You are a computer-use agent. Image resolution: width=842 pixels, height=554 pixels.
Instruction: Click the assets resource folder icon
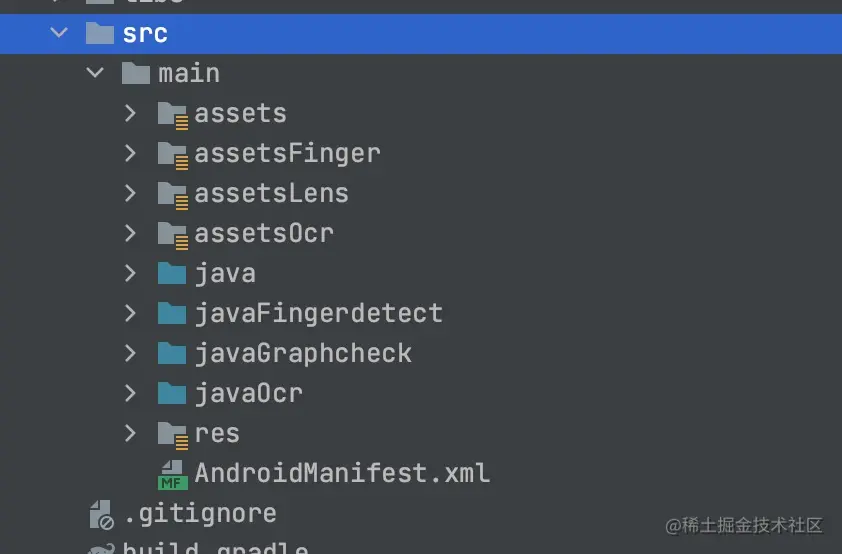(x=173, y=114)
